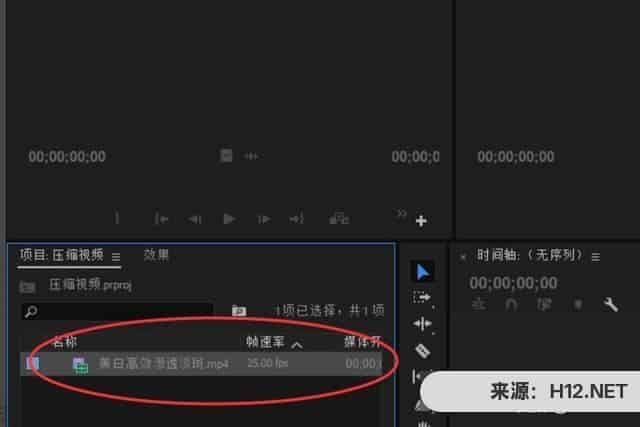
Task: Open timeline wrench display settings
Action: pyautogui.click(x=610, y=305)
